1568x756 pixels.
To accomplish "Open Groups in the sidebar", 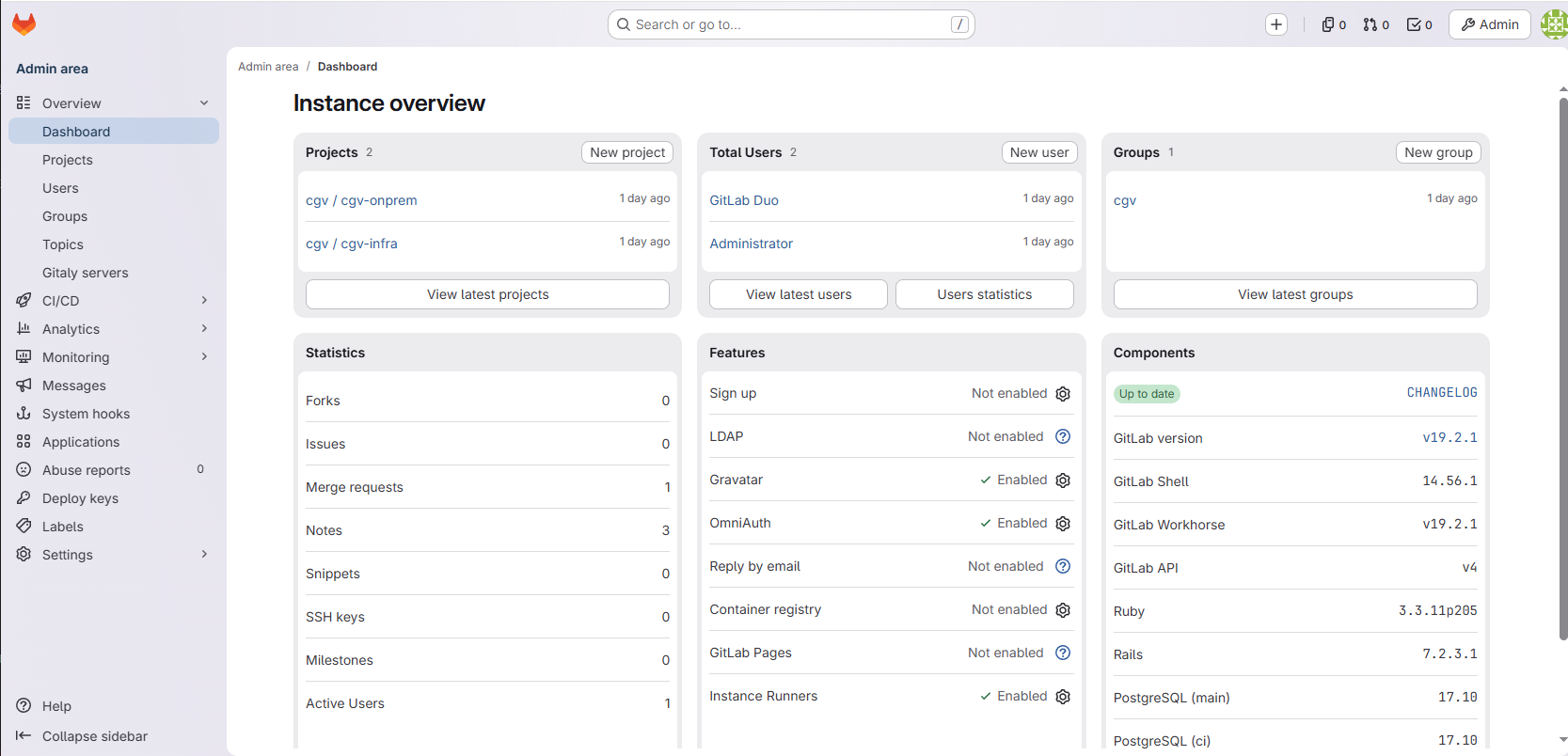I will tap(114, 216).
